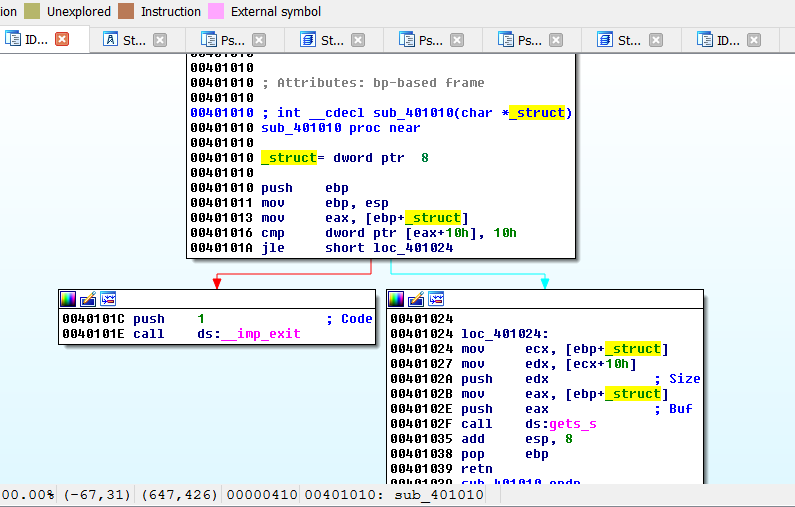Close the St tab with the letter A icon

tap(160, 41)
